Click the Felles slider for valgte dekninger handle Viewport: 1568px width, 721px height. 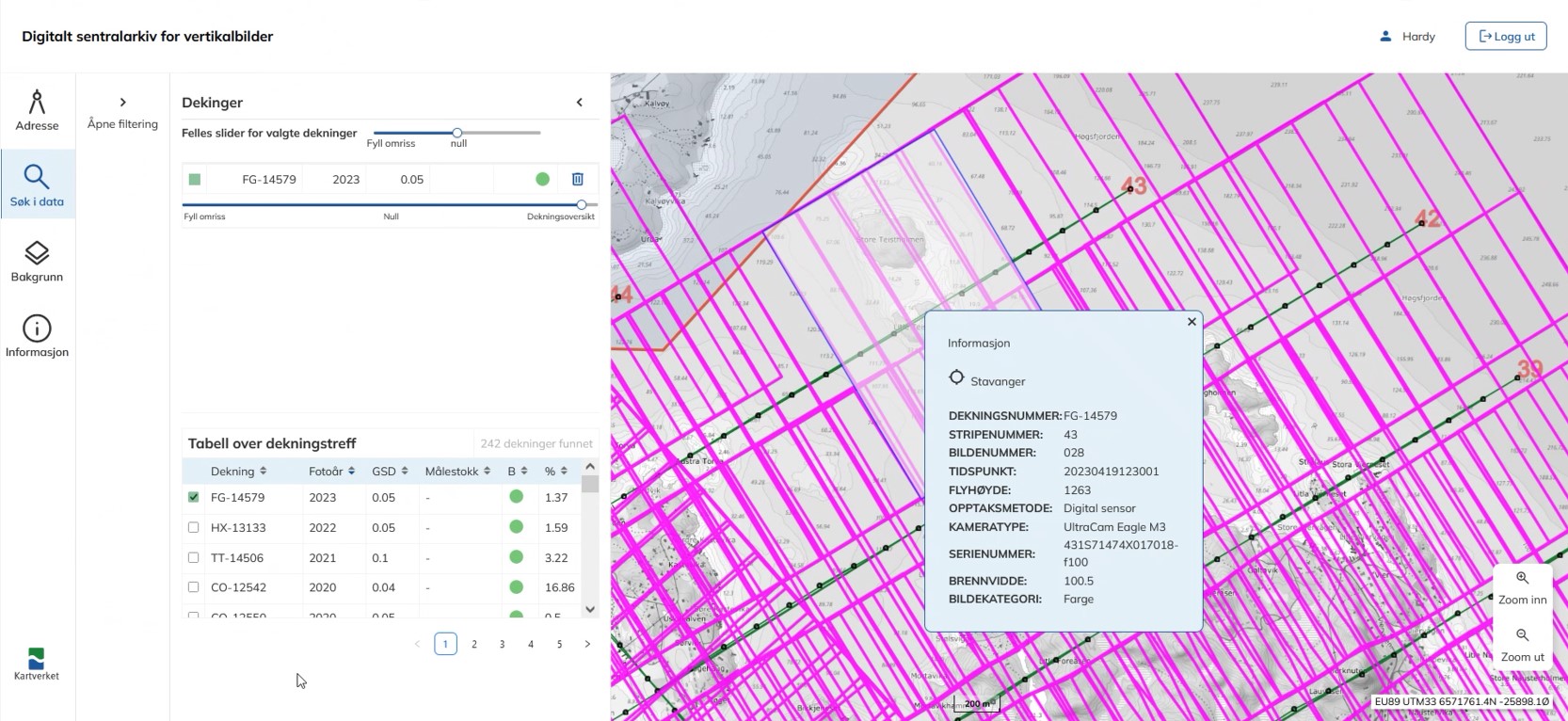click(x=457, y=133)
